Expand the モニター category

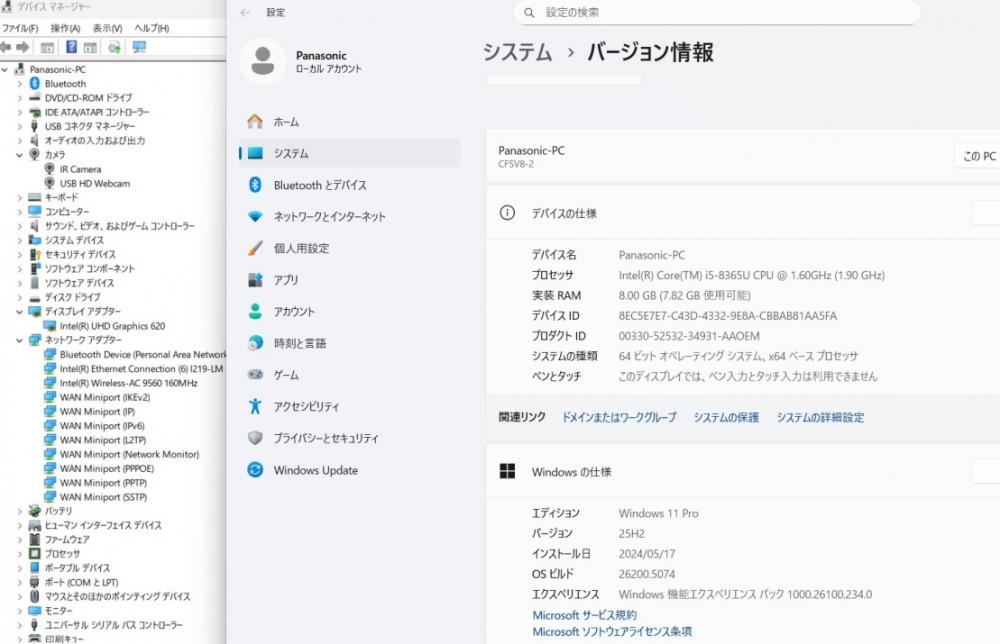[20, 610]
